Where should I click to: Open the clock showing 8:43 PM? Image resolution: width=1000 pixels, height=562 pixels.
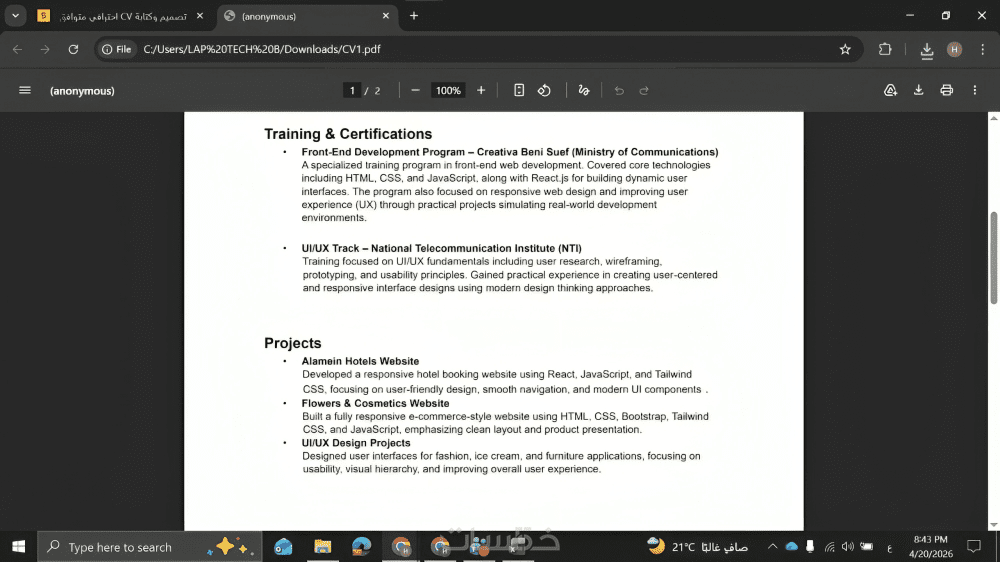click(930, 547)
